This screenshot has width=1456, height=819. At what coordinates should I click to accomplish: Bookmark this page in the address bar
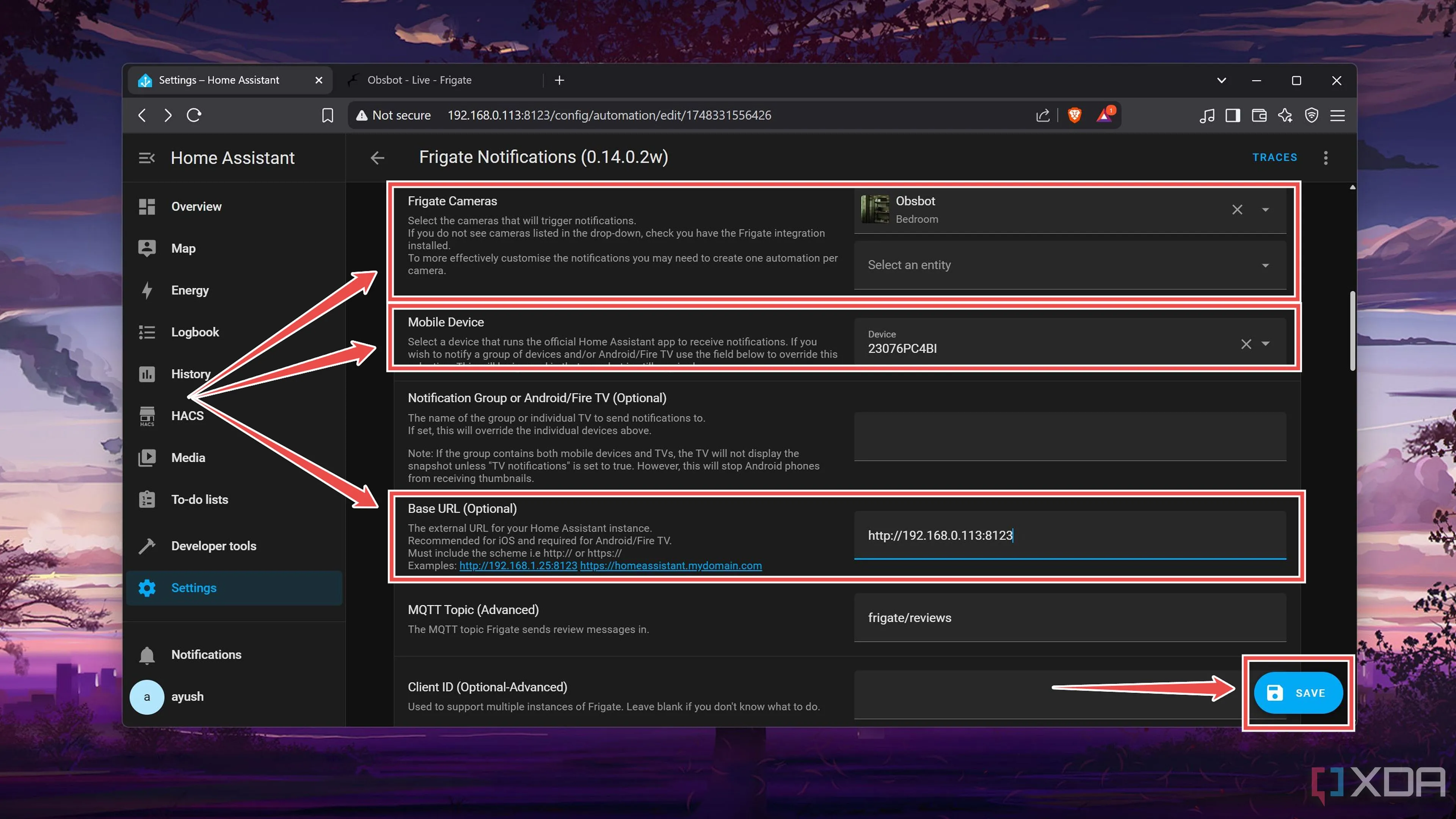[x=327, y=115]
